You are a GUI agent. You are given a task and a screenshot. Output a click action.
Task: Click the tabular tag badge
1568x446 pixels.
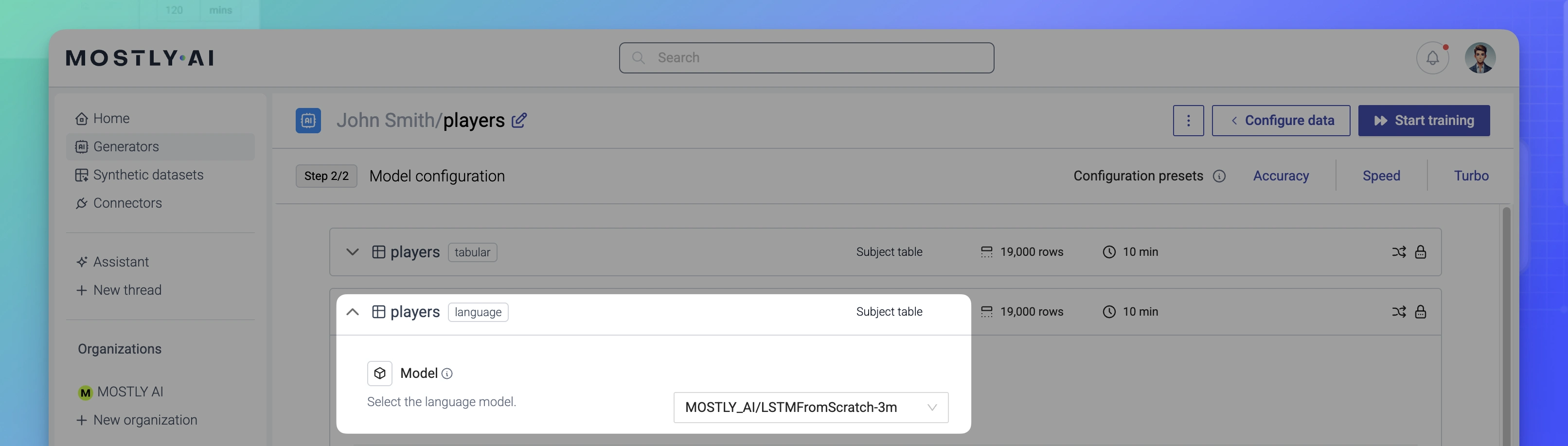tap(472, 252)
